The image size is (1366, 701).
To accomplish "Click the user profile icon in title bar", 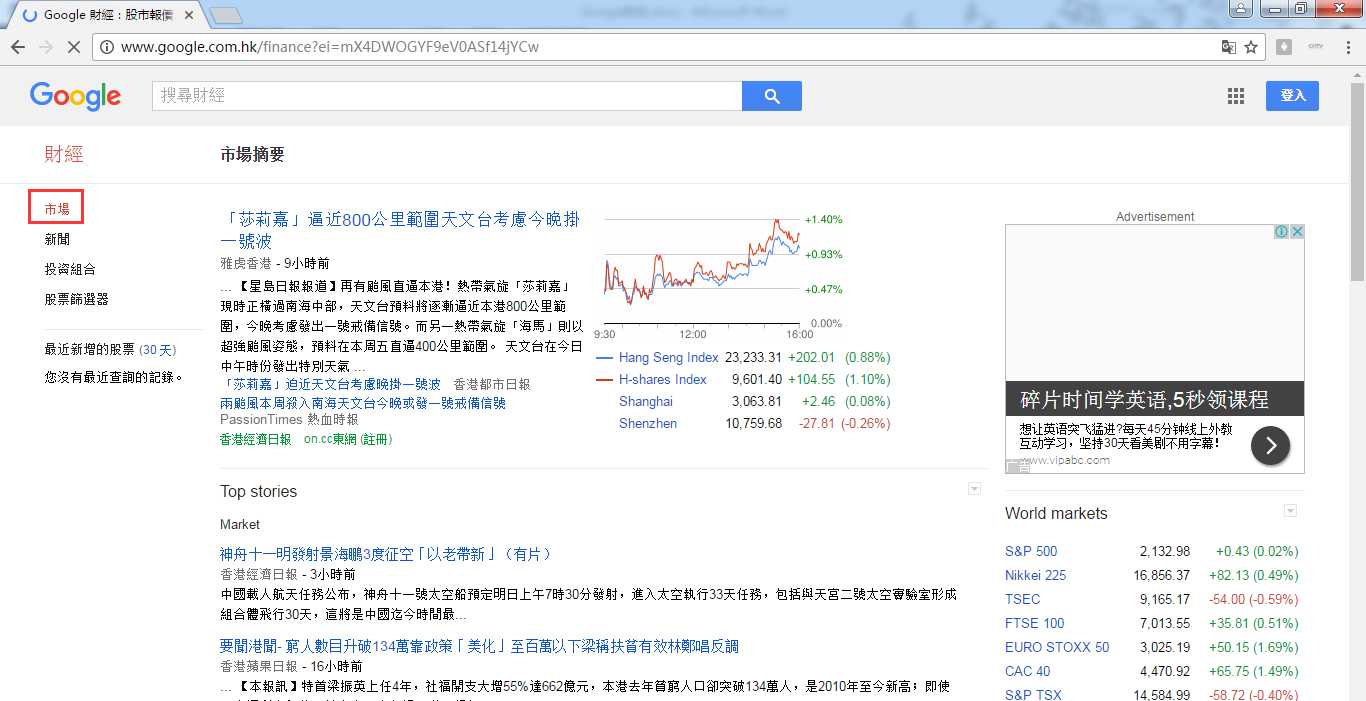I will [1240, 9].
